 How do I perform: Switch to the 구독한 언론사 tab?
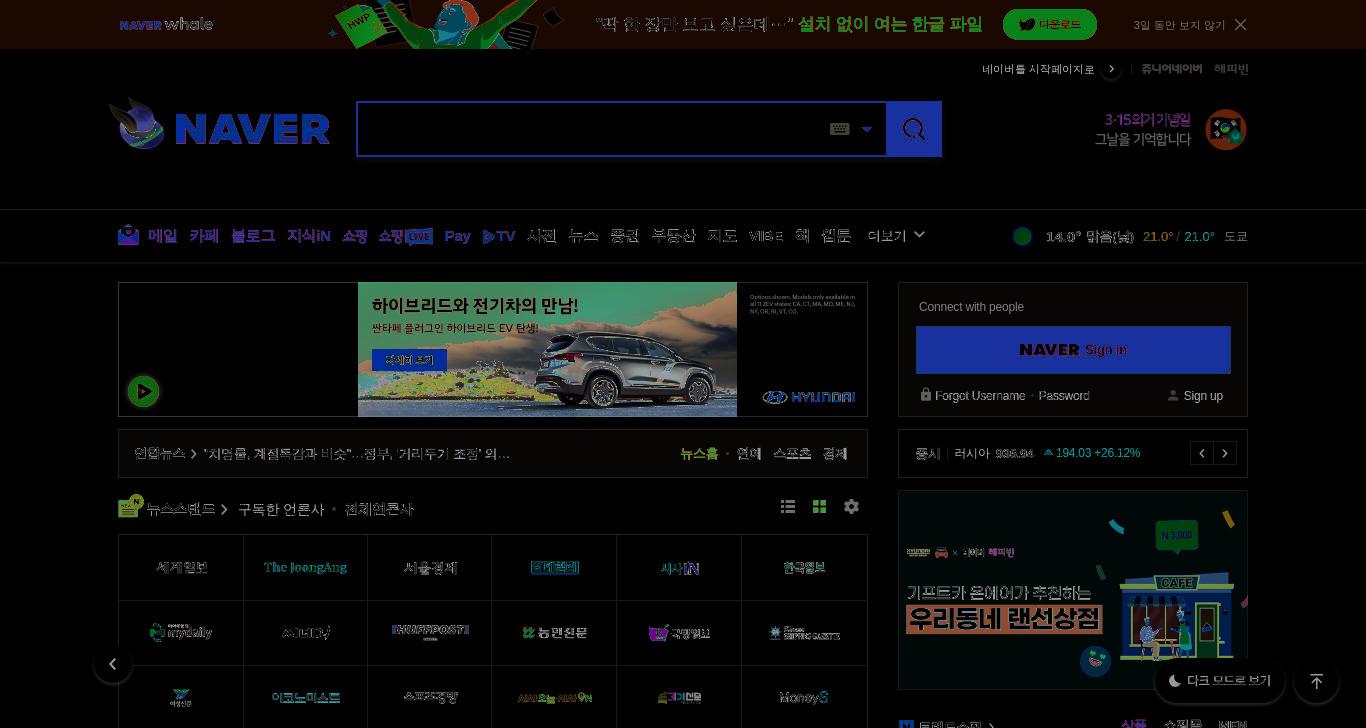[281, 509]
